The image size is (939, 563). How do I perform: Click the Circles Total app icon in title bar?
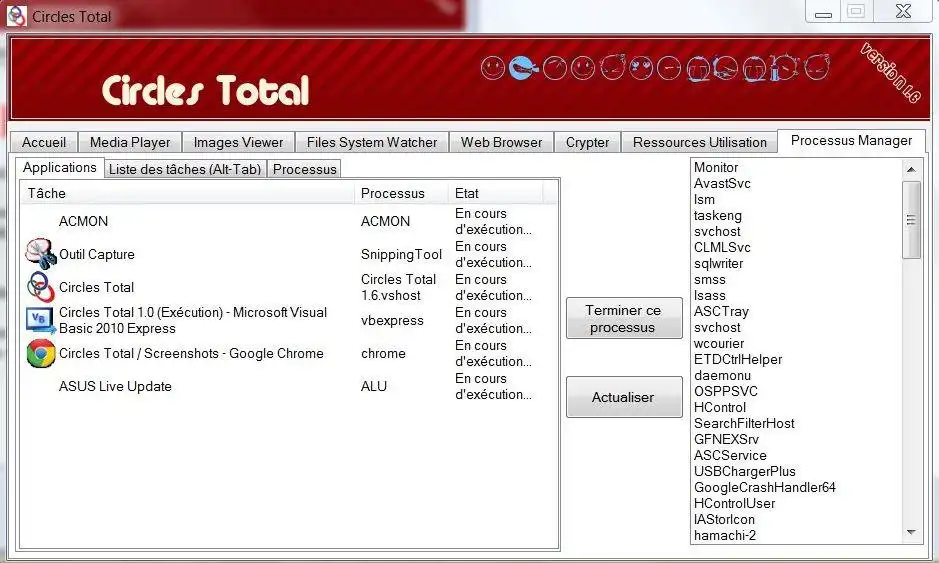coord(16,16)
